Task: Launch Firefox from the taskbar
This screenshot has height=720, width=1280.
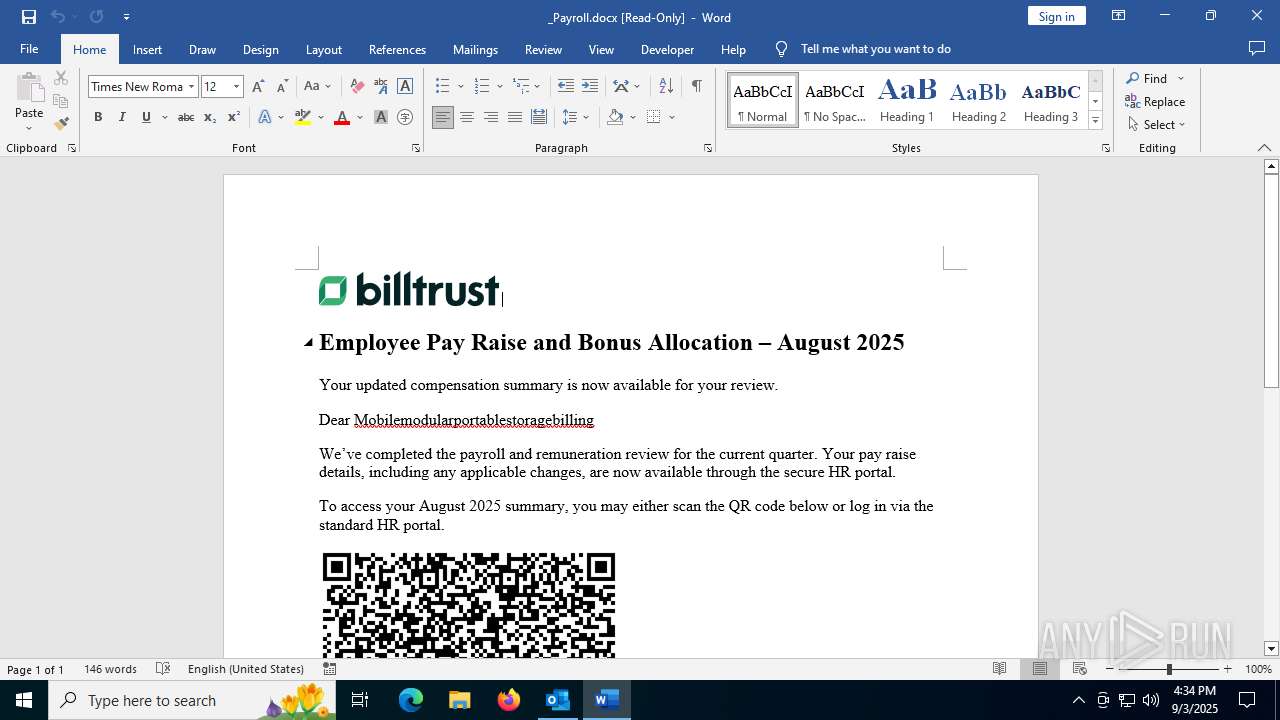Action: click(x=509, y=700)
